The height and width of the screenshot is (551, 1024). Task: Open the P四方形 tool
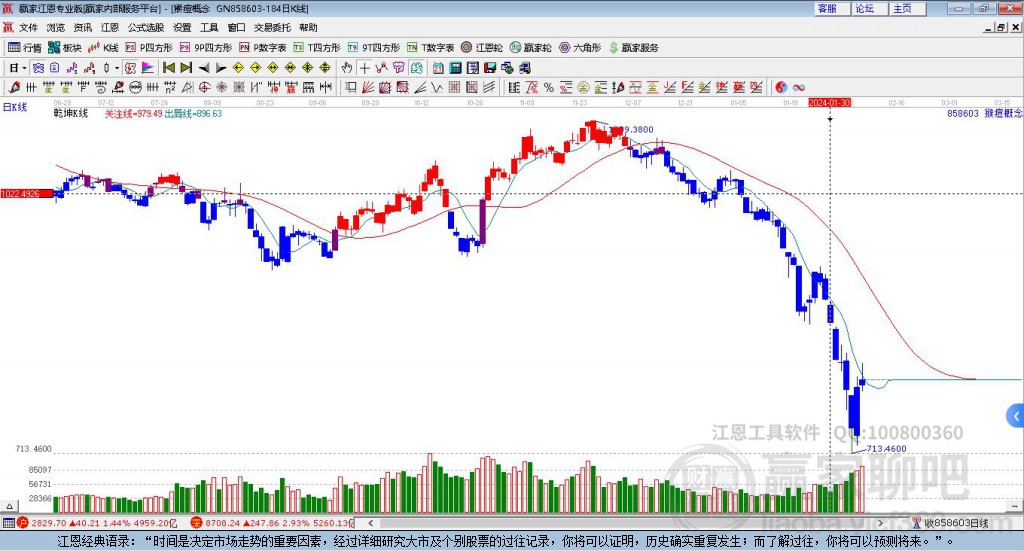click(149, 48)
